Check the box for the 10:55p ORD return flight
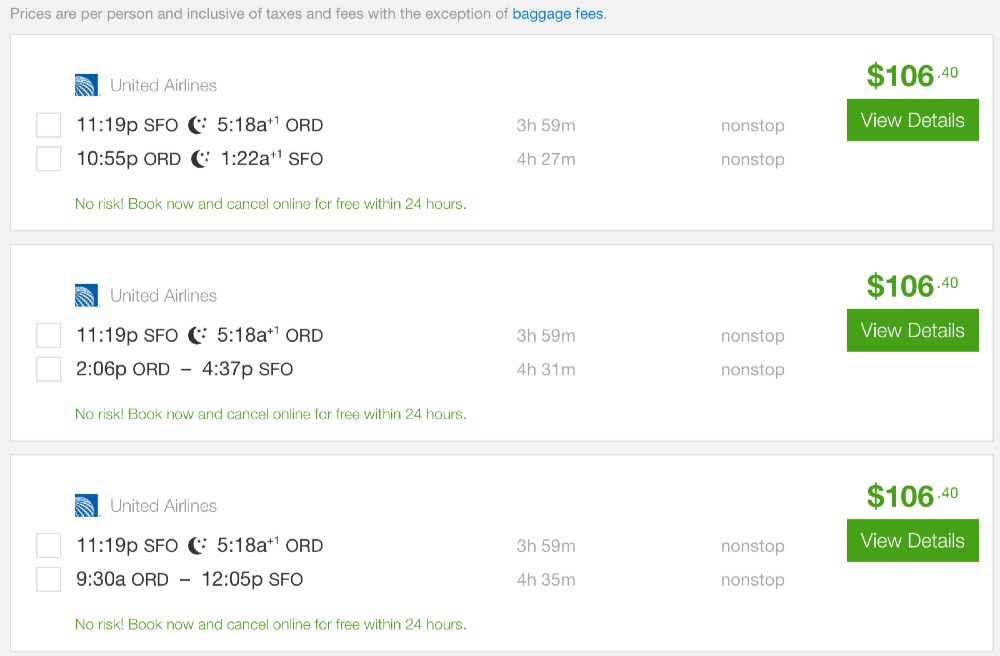 coord(49,159)
